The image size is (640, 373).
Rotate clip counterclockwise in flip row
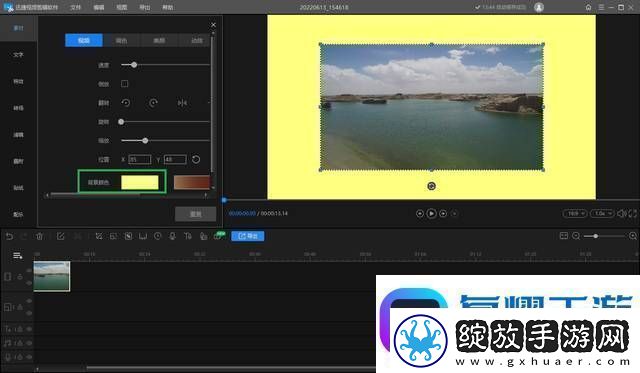126,103
